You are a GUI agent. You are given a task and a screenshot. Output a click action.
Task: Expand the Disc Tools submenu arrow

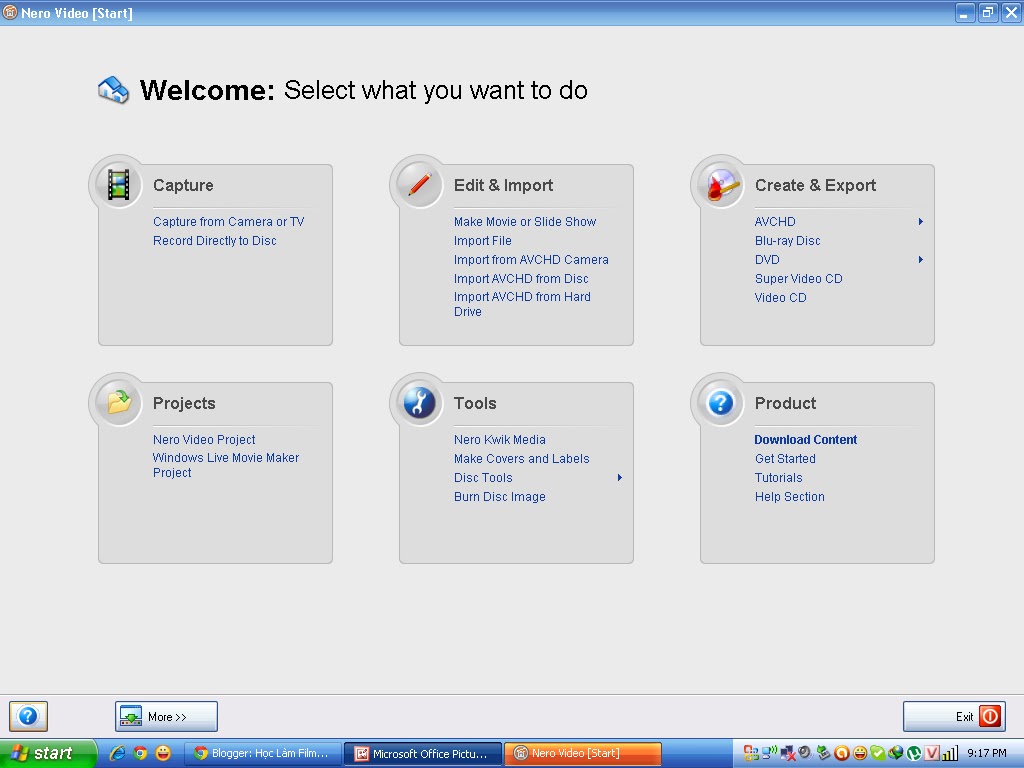tap(620, 477)
